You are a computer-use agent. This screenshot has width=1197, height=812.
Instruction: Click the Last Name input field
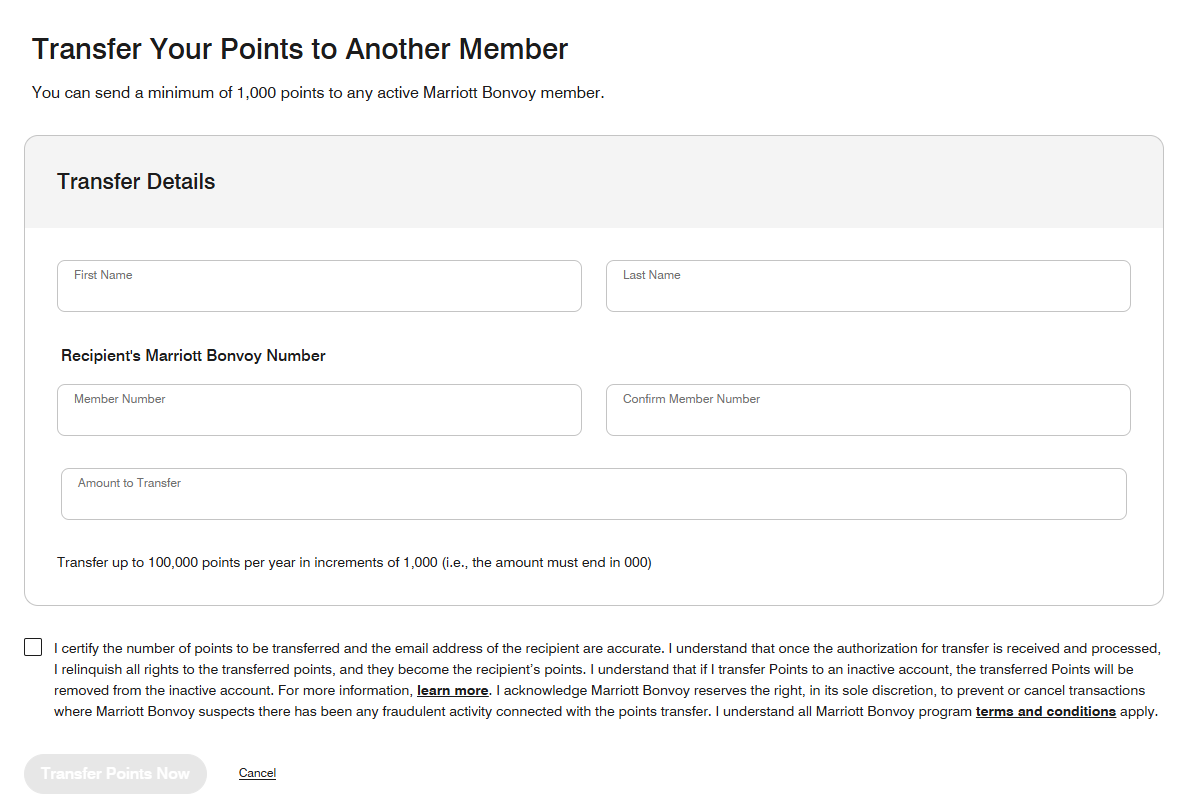(x=867, y=286)
